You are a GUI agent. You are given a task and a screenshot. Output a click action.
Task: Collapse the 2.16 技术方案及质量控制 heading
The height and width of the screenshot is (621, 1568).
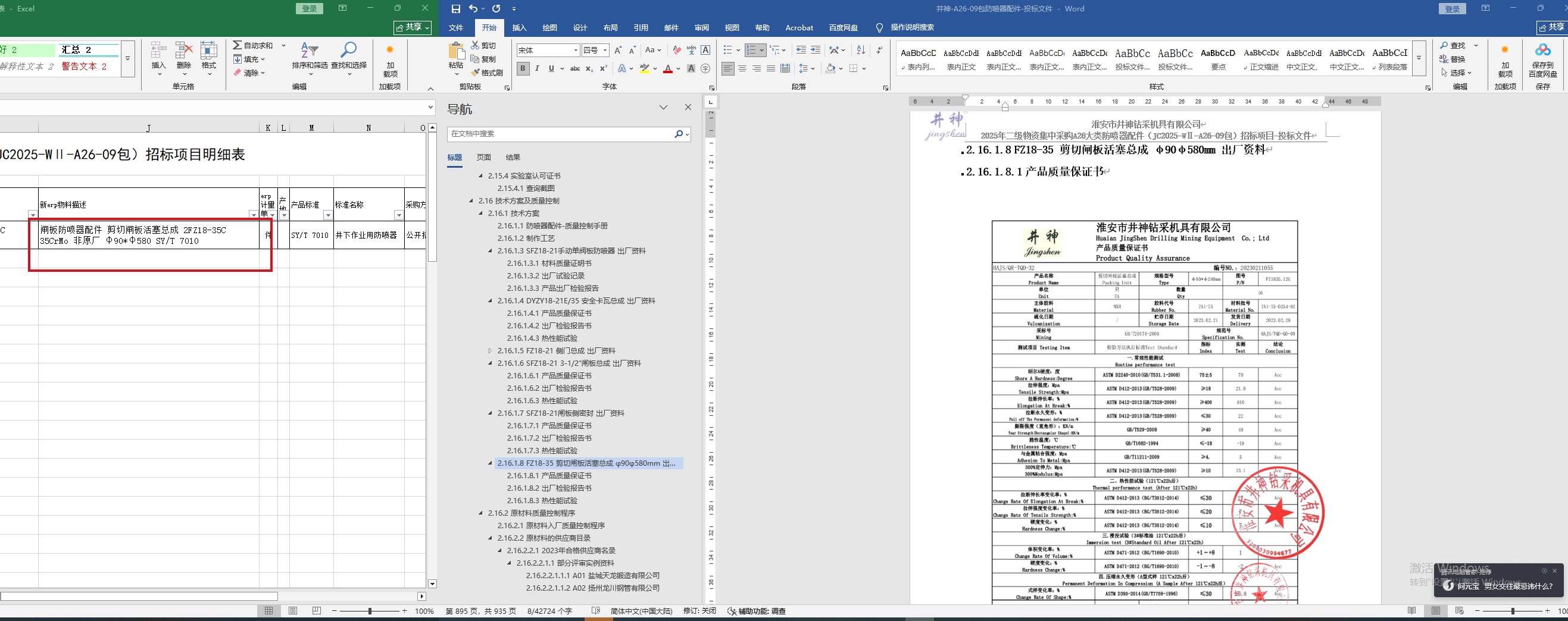coord(471,200)
